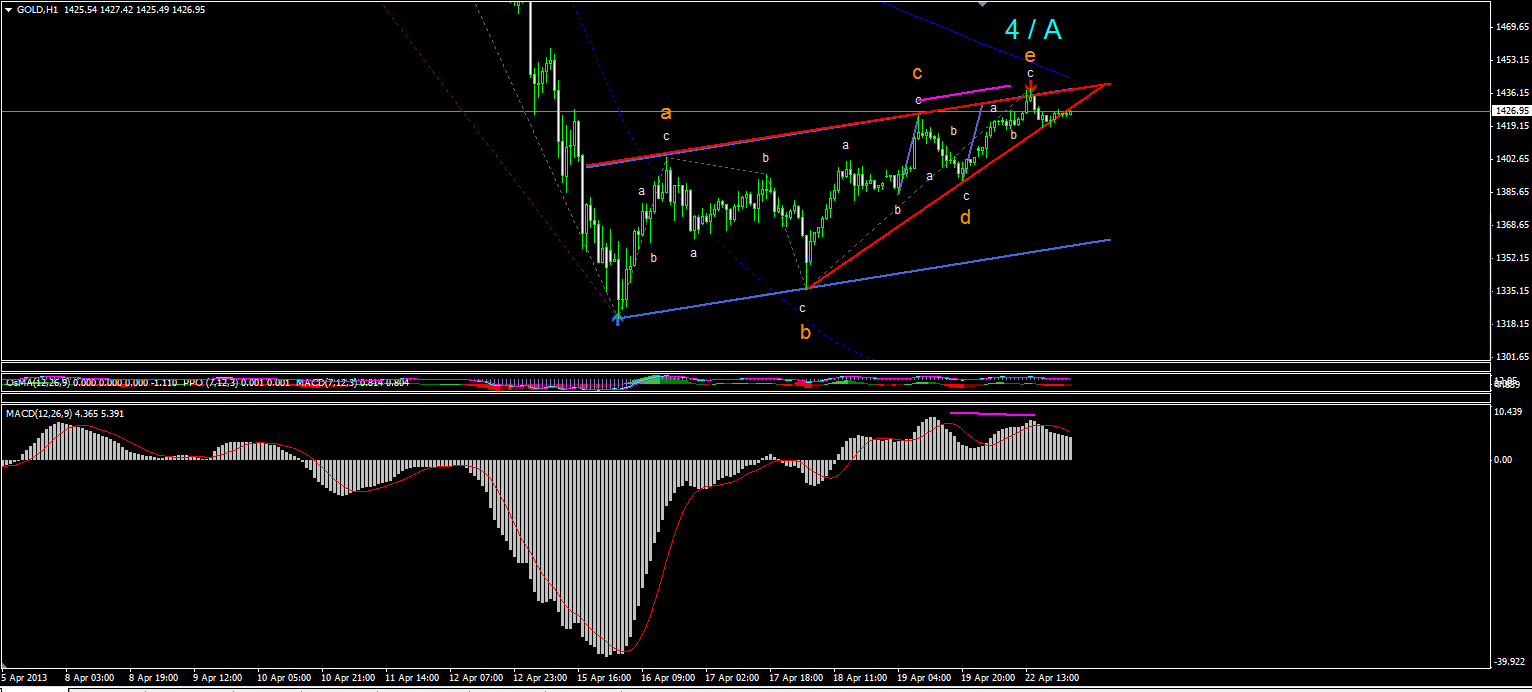Click the 19 Apr 20:00 time label
This screenshot has height=692, width=1532.
988,678
